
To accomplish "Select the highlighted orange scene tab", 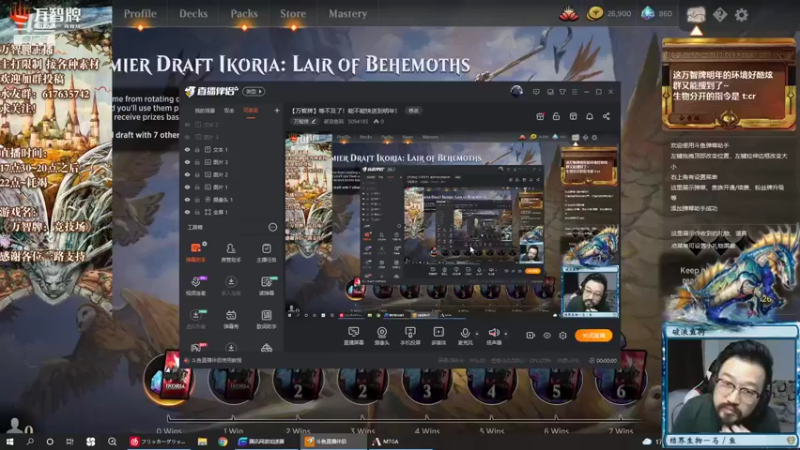I will point(251,111).
